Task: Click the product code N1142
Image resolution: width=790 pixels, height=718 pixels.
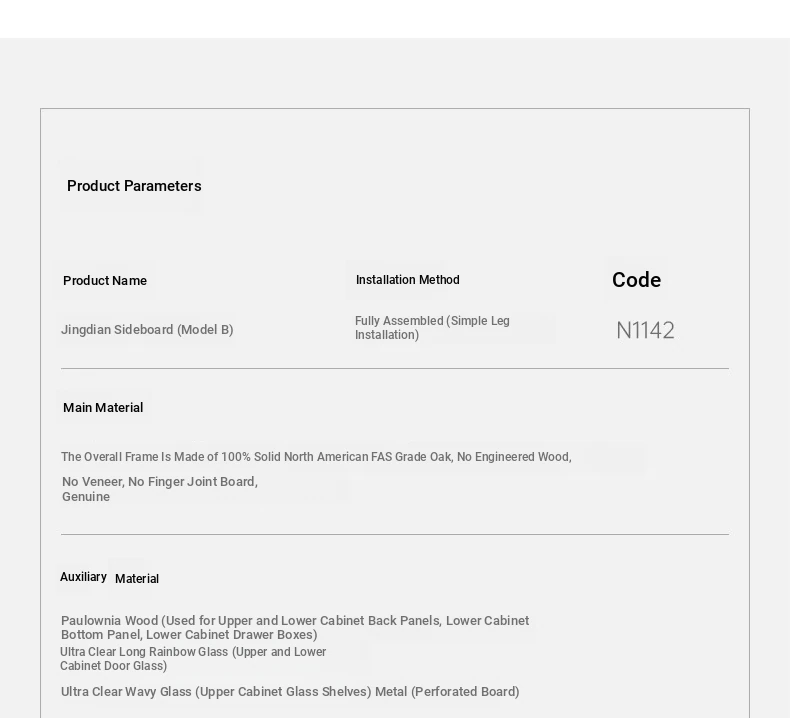Action: 645,331
